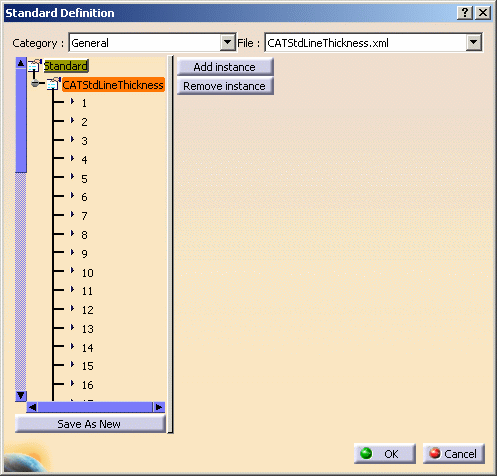Image resolution: width=497 pixels, height=476 pixels.
Task: Expand line thickness item 8
Action: click(72, 233)
